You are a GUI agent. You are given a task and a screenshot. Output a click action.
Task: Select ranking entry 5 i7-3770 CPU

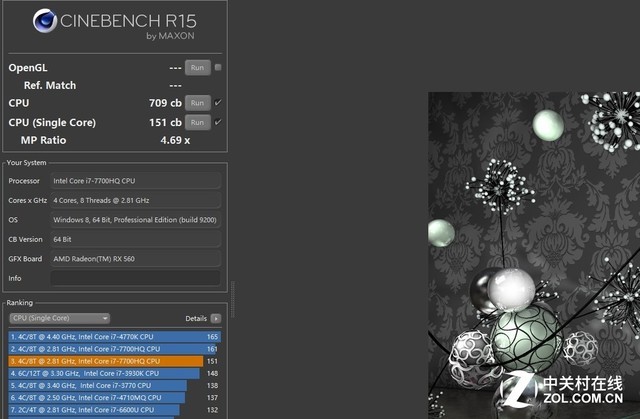(x=115, y=386)
